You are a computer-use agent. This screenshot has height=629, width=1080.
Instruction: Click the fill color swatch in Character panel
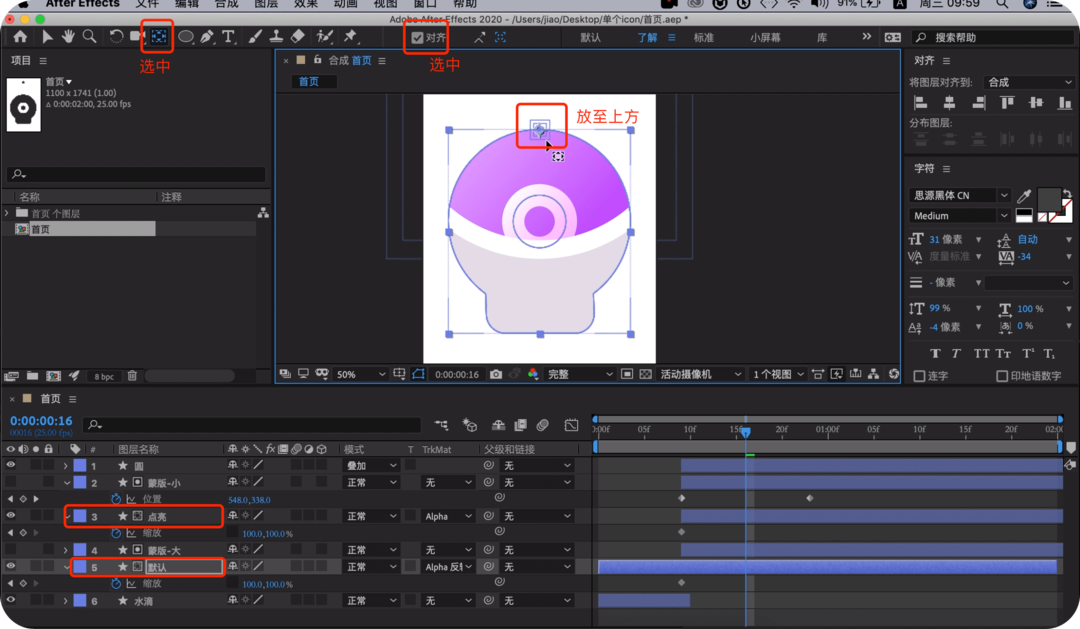[x=1049, y=200]
